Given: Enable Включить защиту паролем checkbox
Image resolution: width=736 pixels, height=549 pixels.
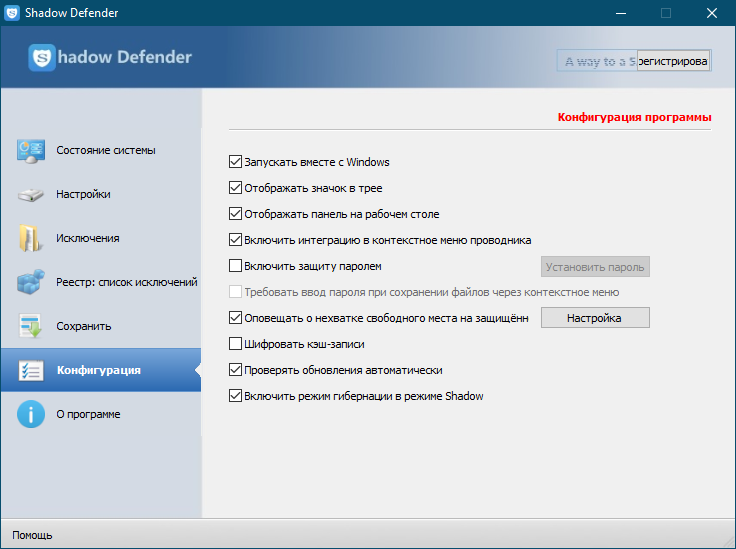Looking at the screenshot, I should (235, 266).
